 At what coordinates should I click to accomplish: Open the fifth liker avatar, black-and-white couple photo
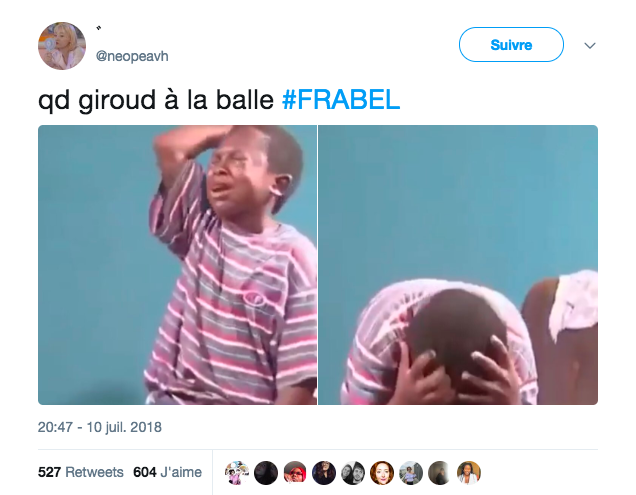(353, 473)
